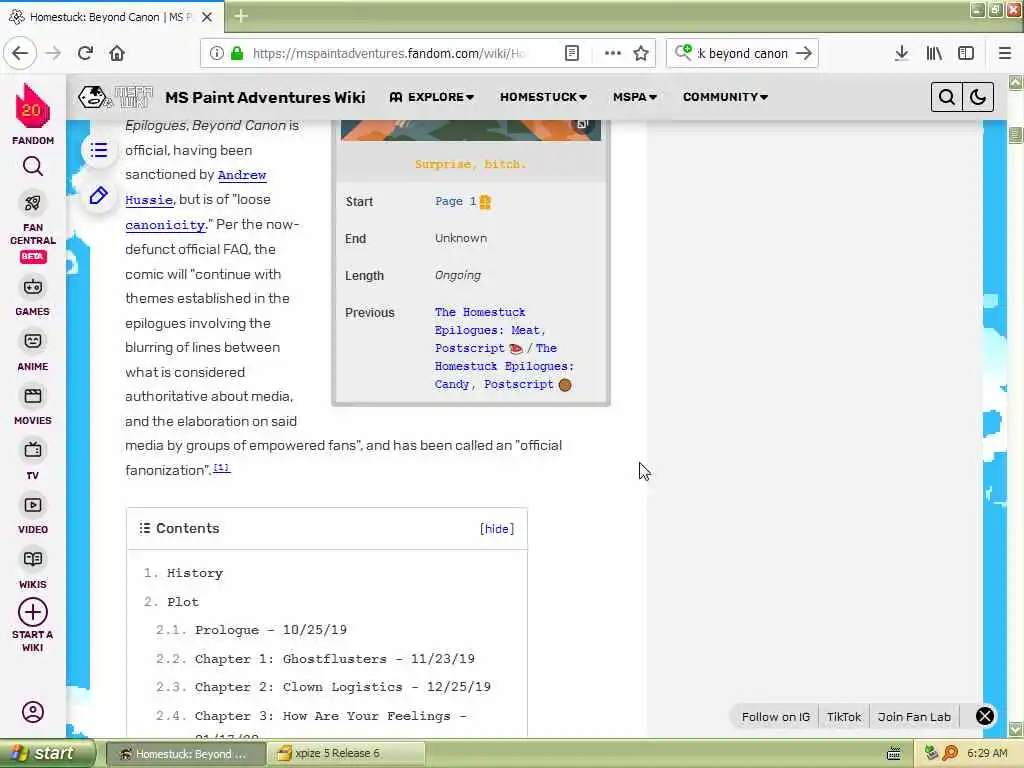Expand the Community menu
Screen dimensions: 1024x768
[x=726, y=97]
